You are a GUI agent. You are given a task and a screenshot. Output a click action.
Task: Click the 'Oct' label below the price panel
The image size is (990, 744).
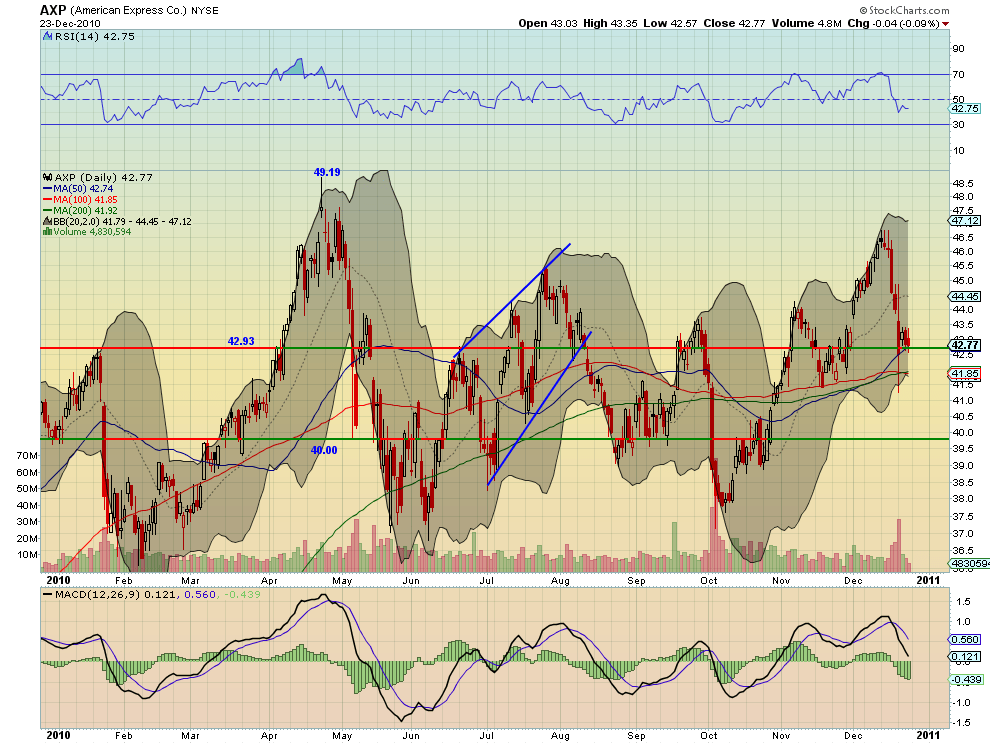point(708,580)
